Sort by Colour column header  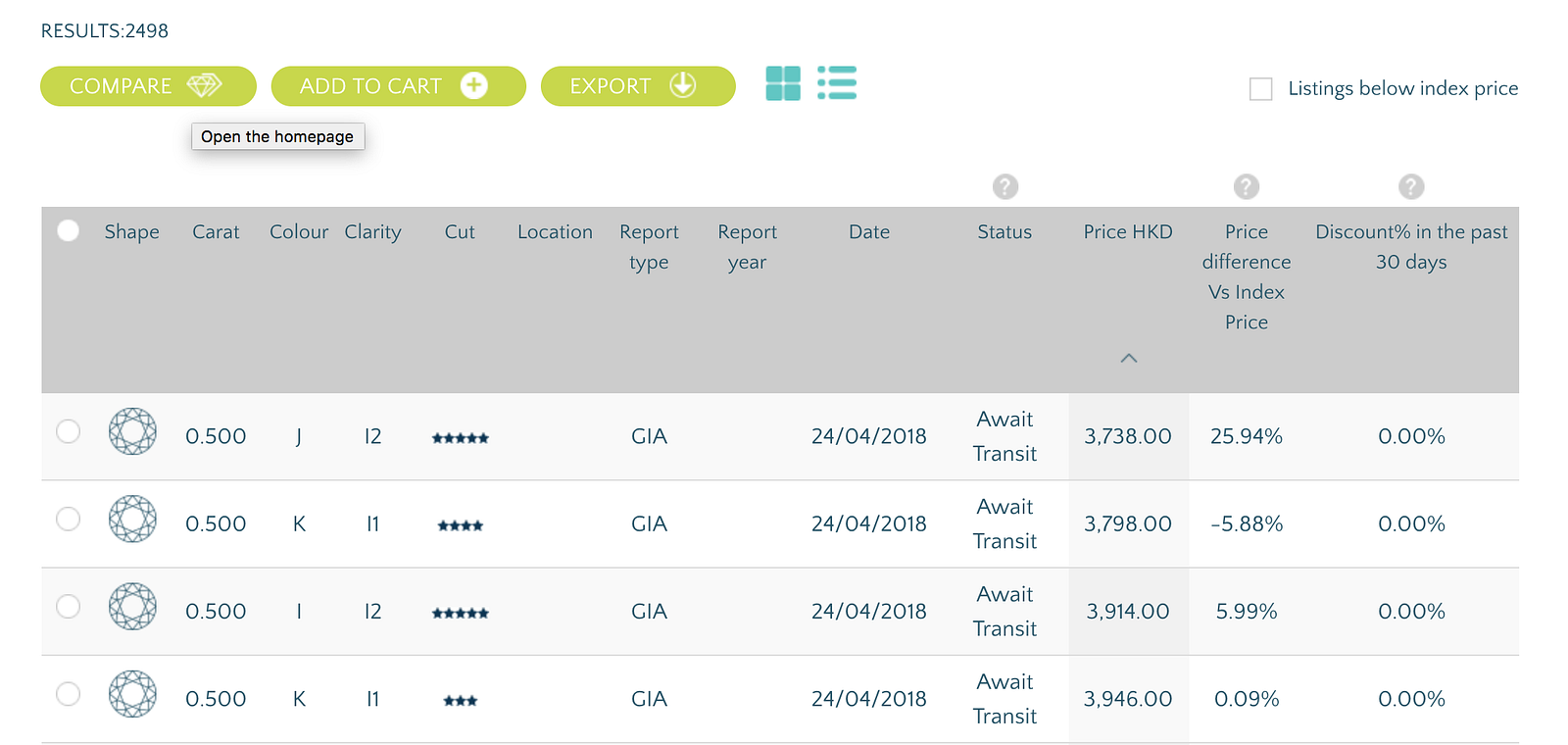coord(298,232)
